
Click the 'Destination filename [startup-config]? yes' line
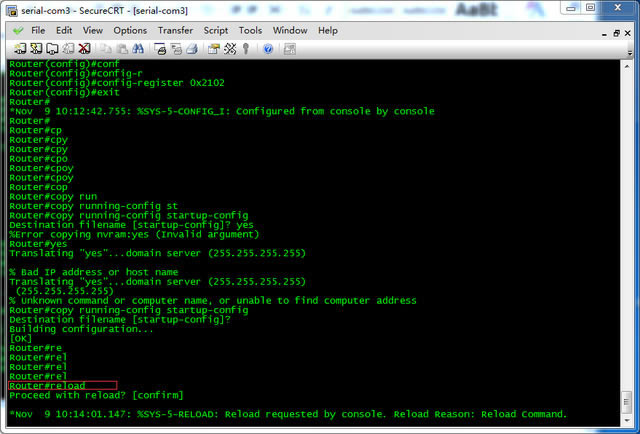coord(131,225)
